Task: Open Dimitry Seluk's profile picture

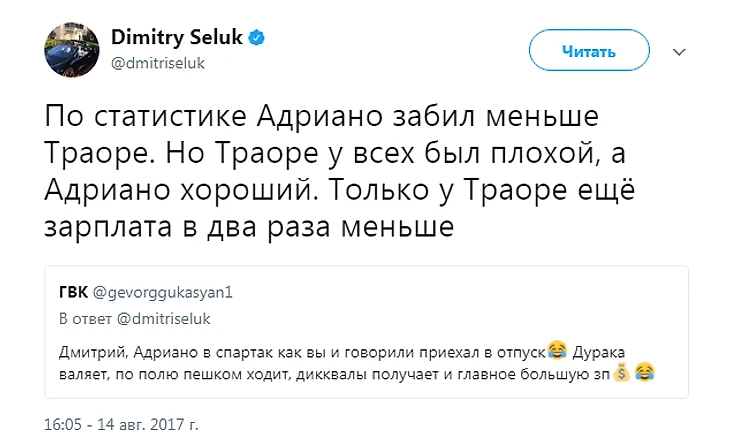Action: (69, 50)
